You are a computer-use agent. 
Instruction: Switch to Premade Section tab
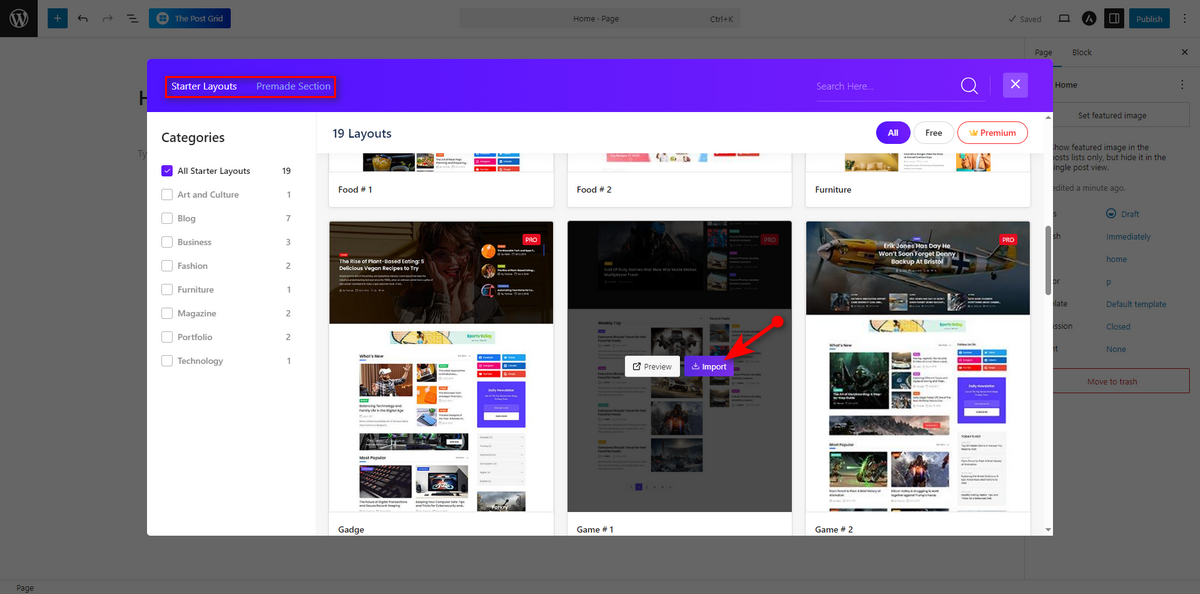(293, 86)
